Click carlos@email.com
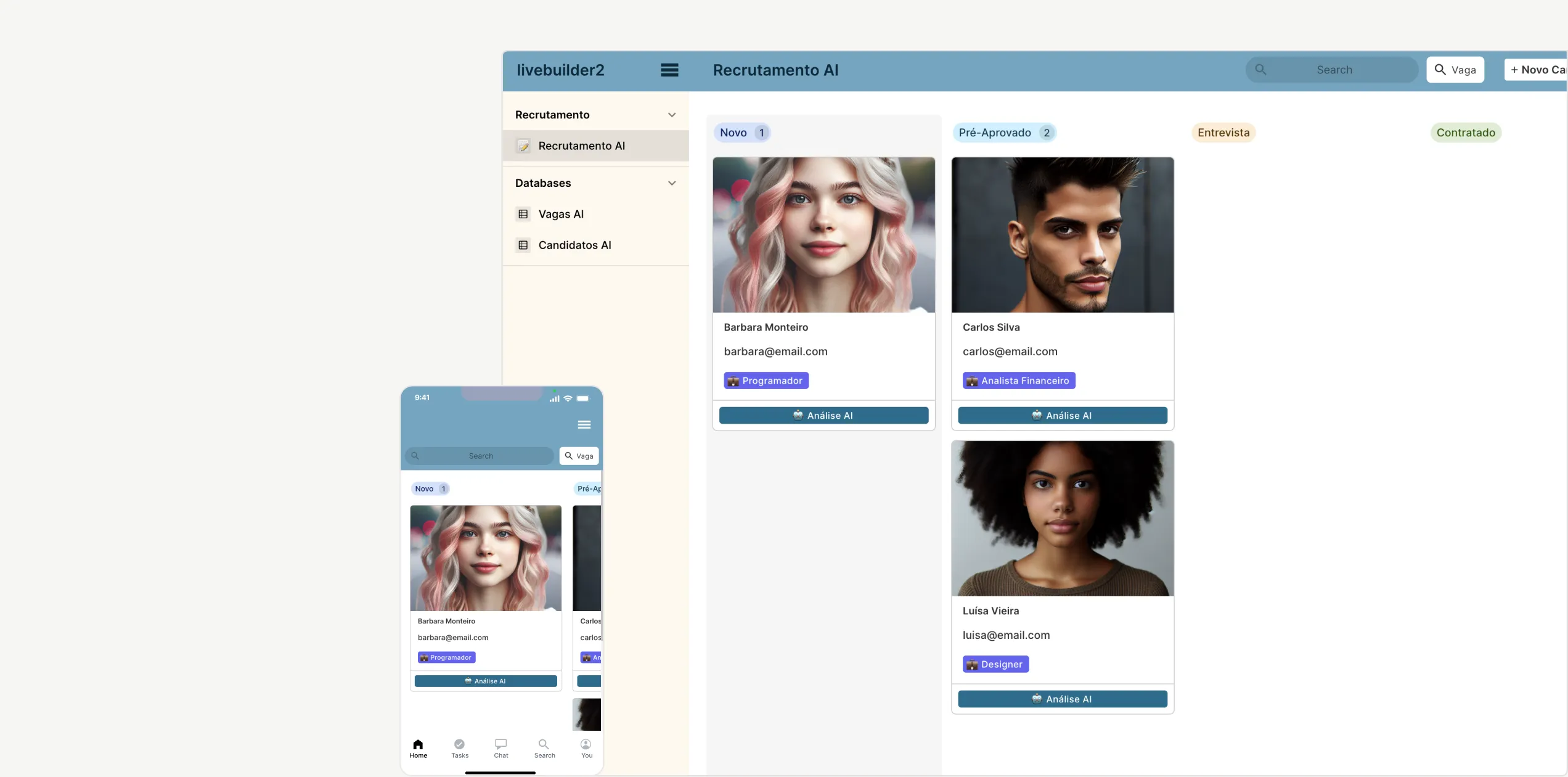 pos(1010,351)
